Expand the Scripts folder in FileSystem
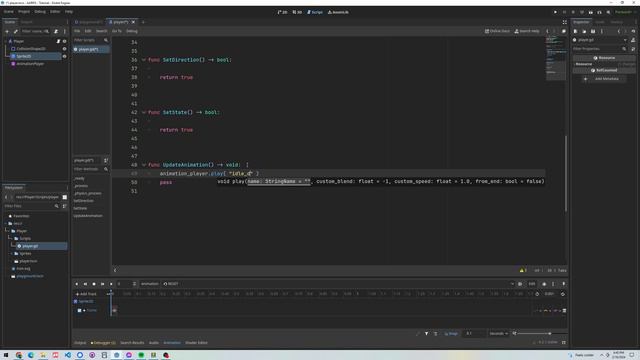640x360 pixels. [x=11, y=238]
